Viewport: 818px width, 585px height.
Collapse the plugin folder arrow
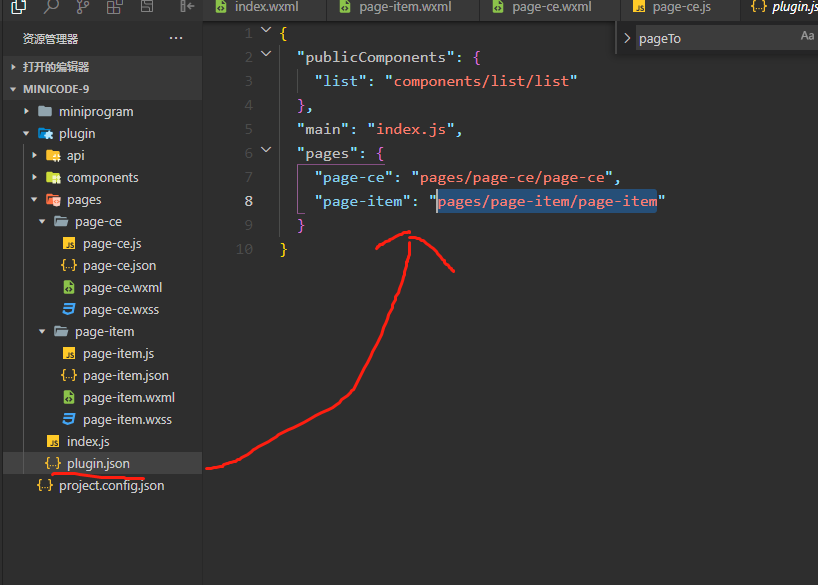pyautogui.click(x=26, y=134)
